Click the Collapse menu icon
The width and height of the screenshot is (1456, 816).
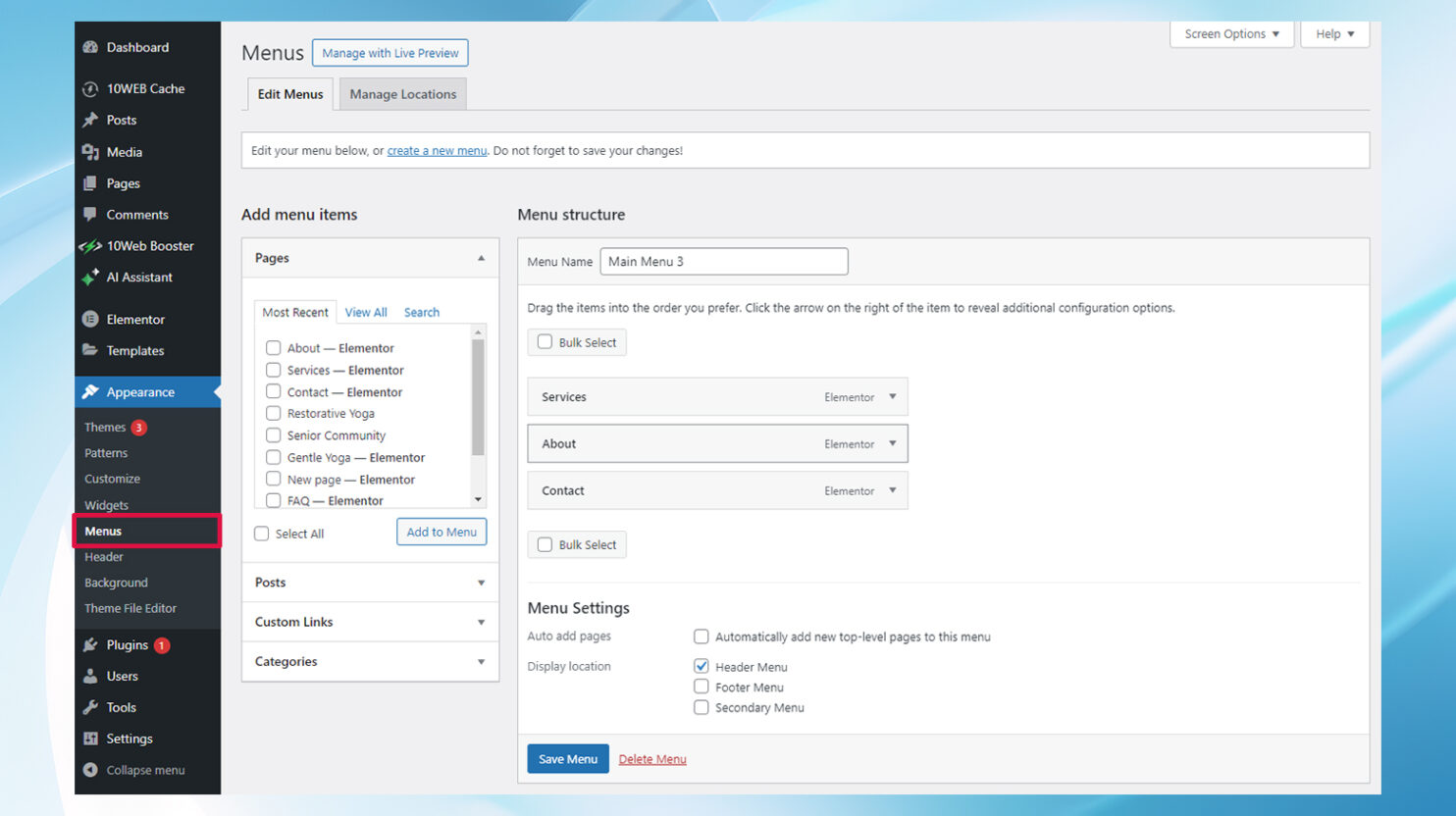point(89,770)
